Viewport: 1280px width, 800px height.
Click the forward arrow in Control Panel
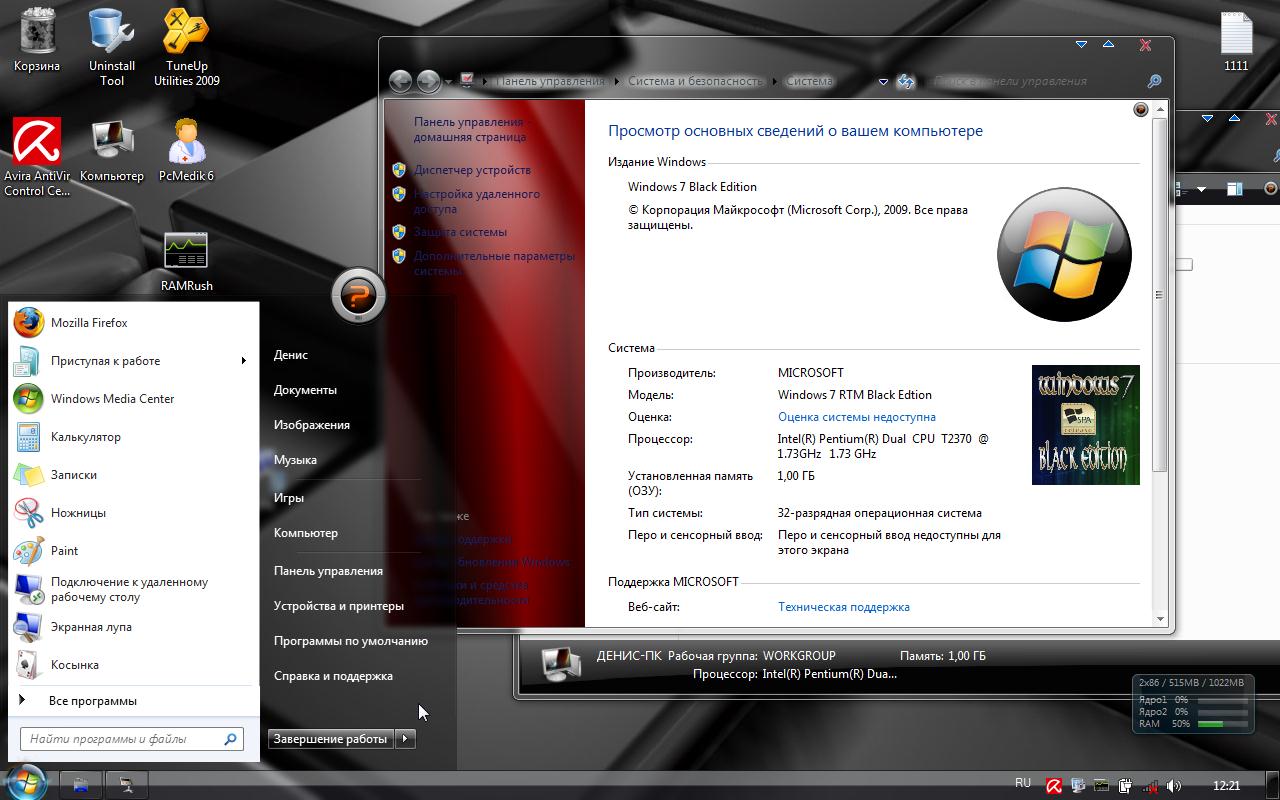click(x=429, y=81)
